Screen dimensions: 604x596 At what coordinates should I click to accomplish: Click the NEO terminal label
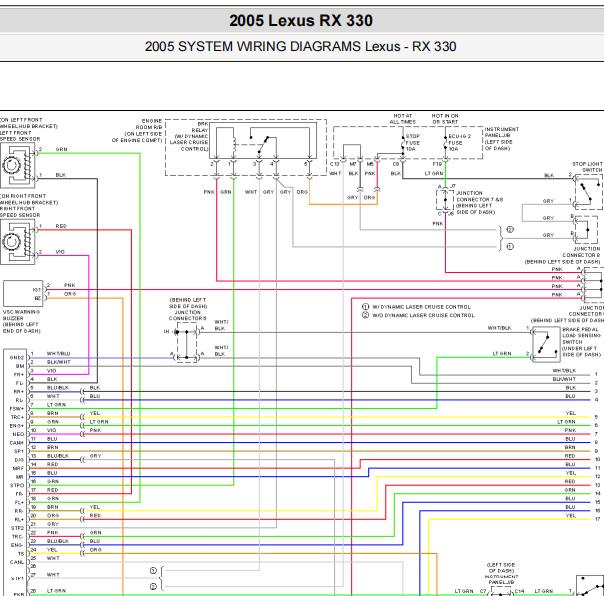point(18,434)
